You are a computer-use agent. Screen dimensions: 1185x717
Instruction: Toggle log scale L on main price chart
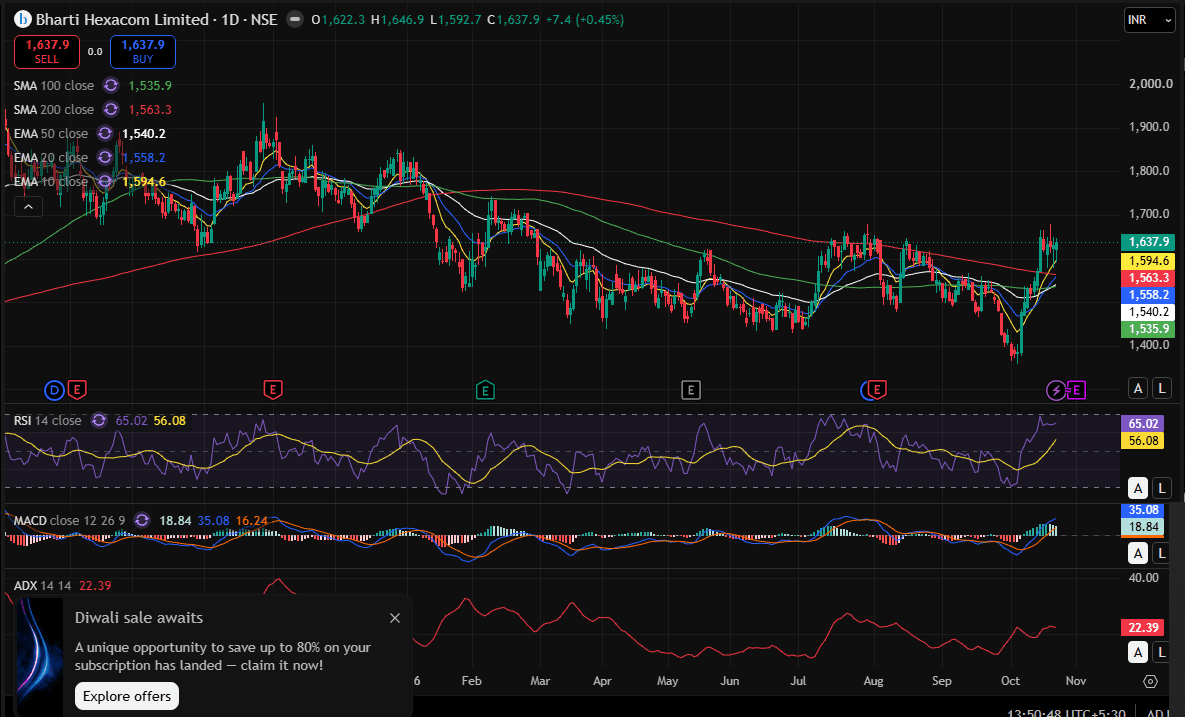(1162, 388)
